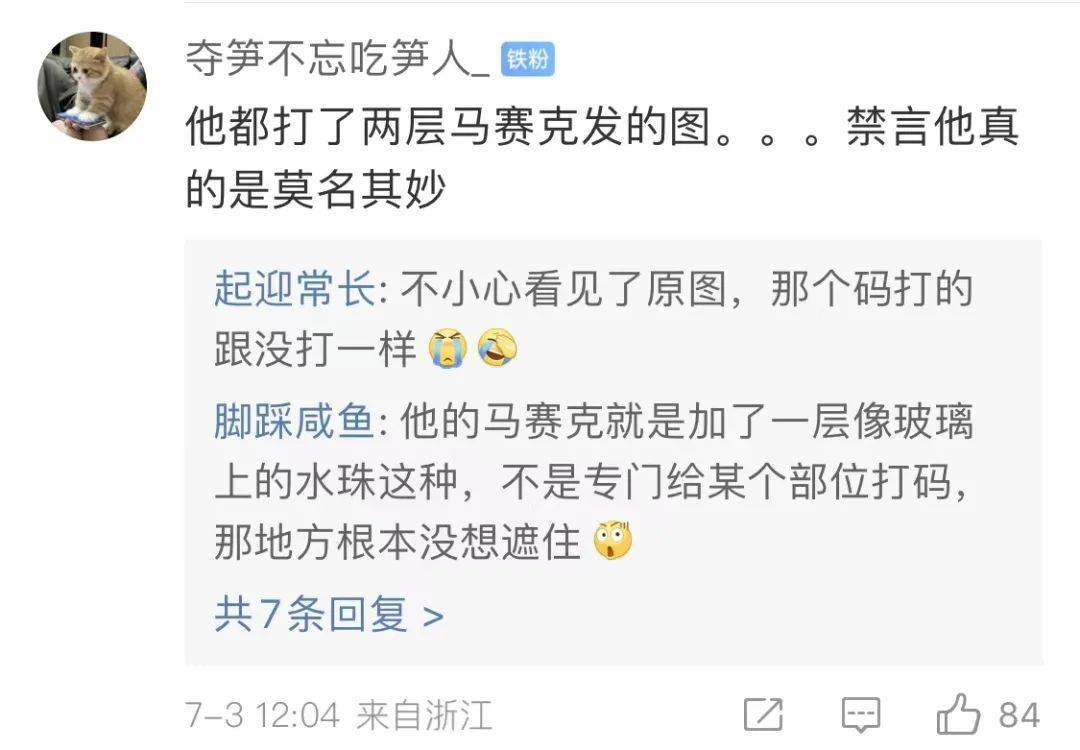
Task: Tap the like count 84
Action: pos(1019,715)
